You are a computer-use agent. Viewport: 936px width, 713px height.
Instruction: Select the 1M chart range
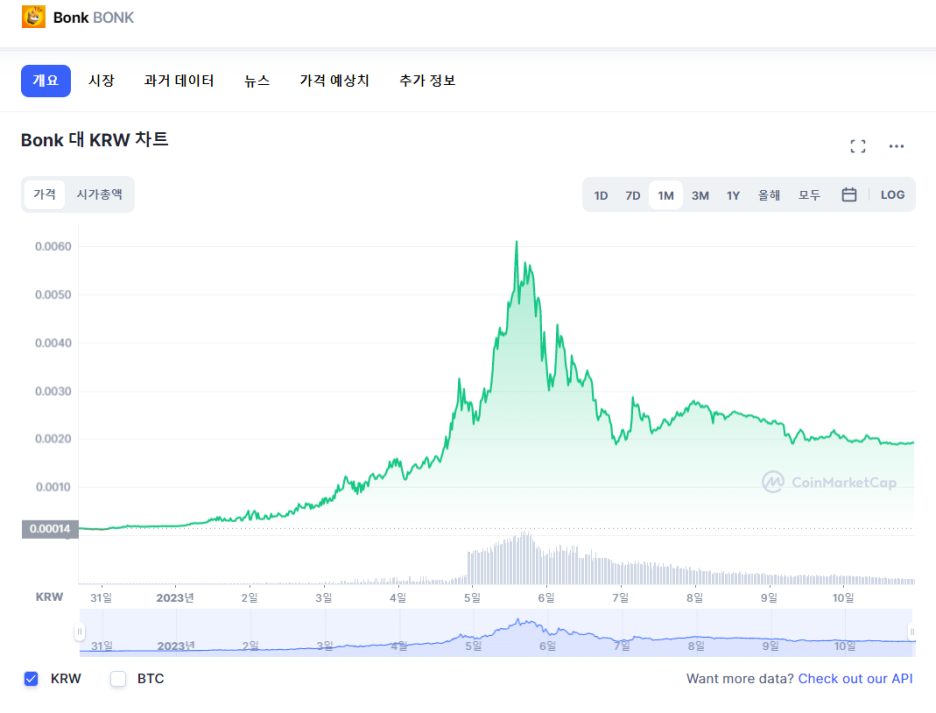(x=666, y=195)
